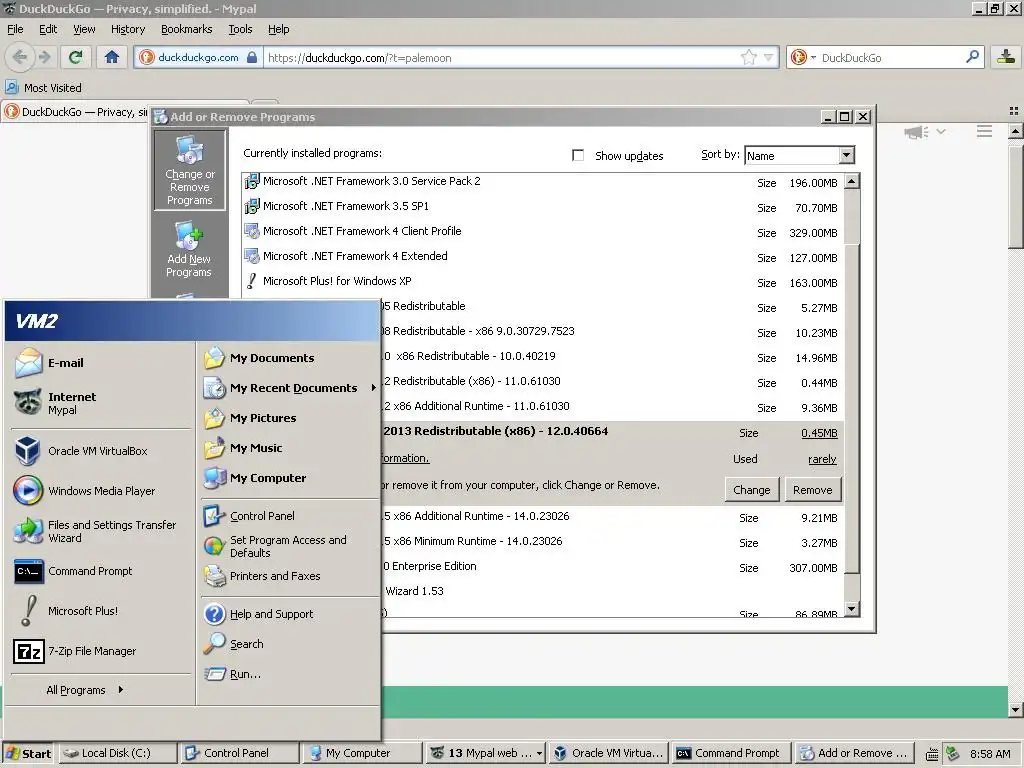Go to the home page via house icon
The width and height of the screenshot is (1024, 768).
point(112,57)
